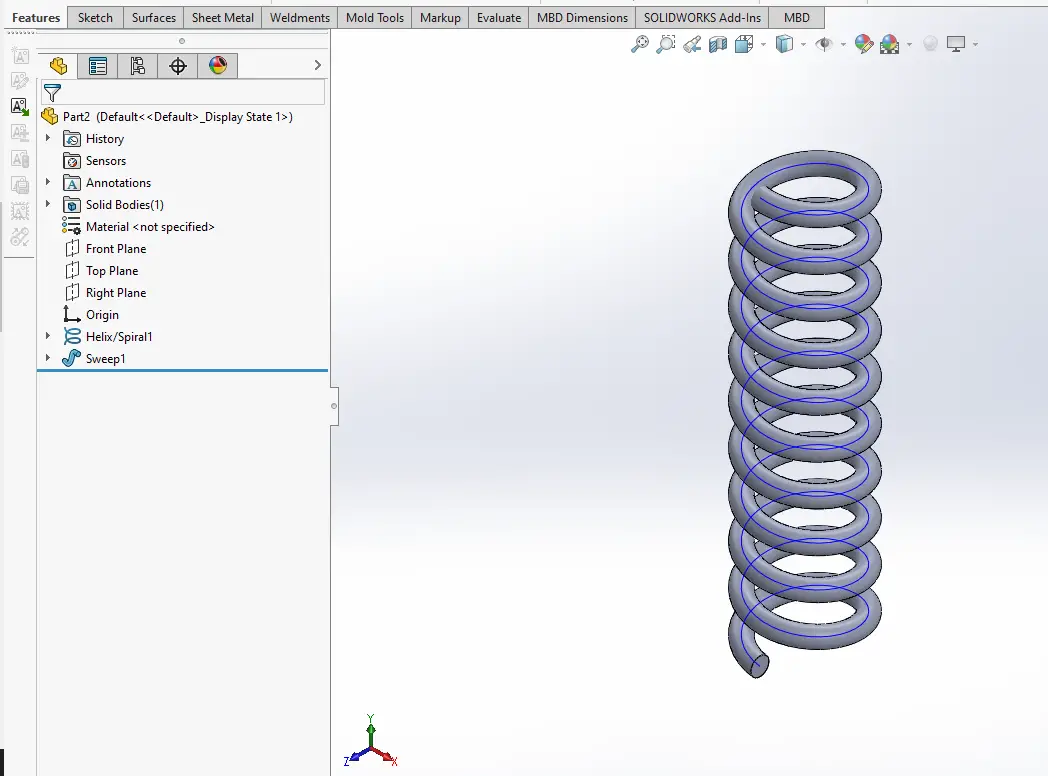Viewport: 1048px width, 776px height.
Task: Expand the Helix/Spiral1 feature
Action: click(x=47, y=336)
